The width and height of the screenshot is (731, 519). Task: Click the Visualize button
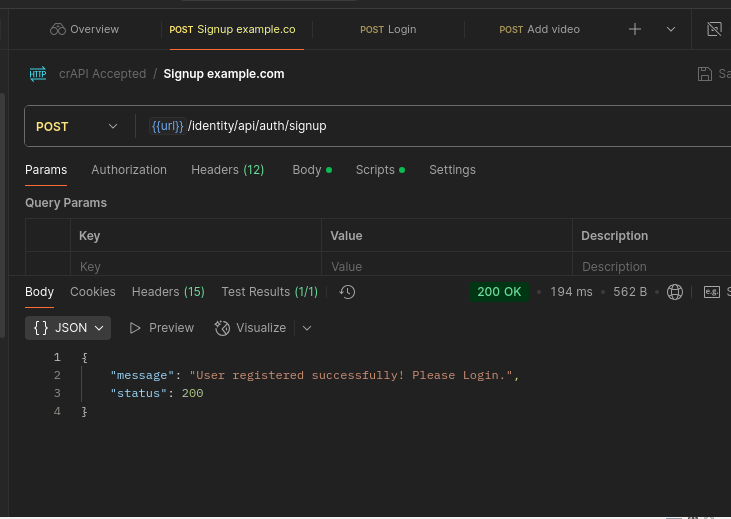pyautogui.click(x=250, y=328)
